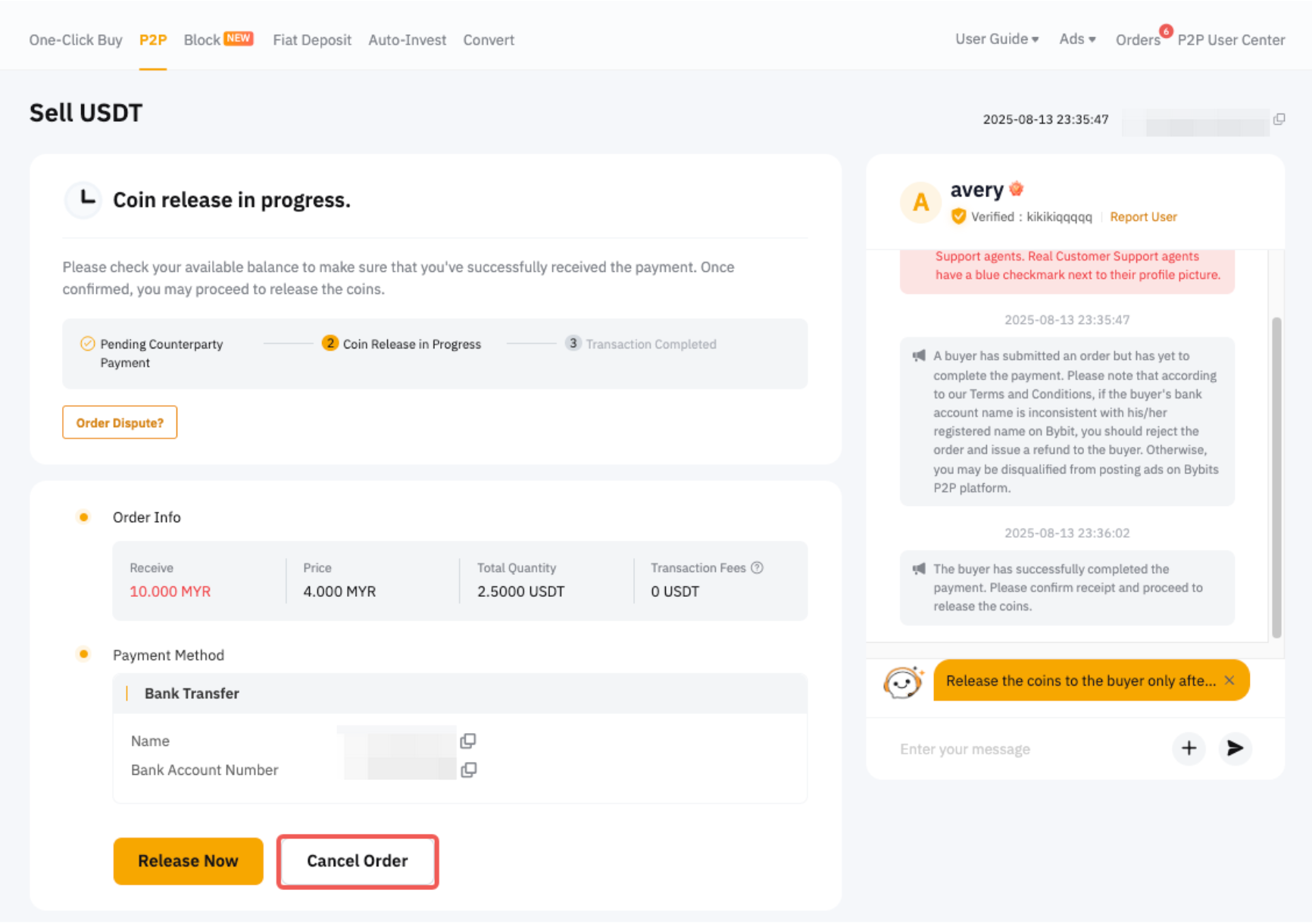Image resolution: width=1312 pixels, height=924 pixels.
Task: Open the Order Dispute button
Action: (120, 423)
